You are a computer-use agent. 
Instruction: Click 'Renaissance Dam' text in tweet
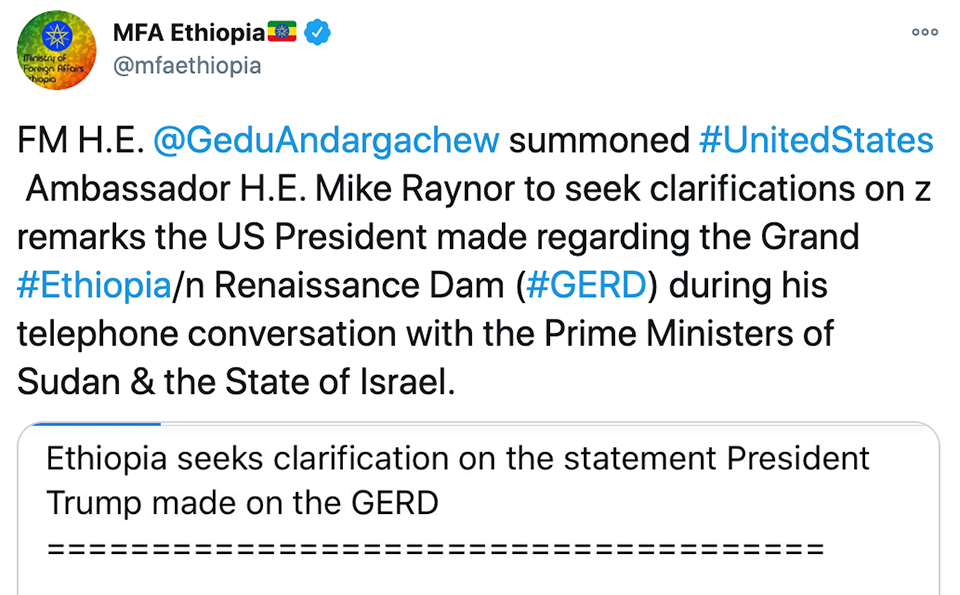359,286
